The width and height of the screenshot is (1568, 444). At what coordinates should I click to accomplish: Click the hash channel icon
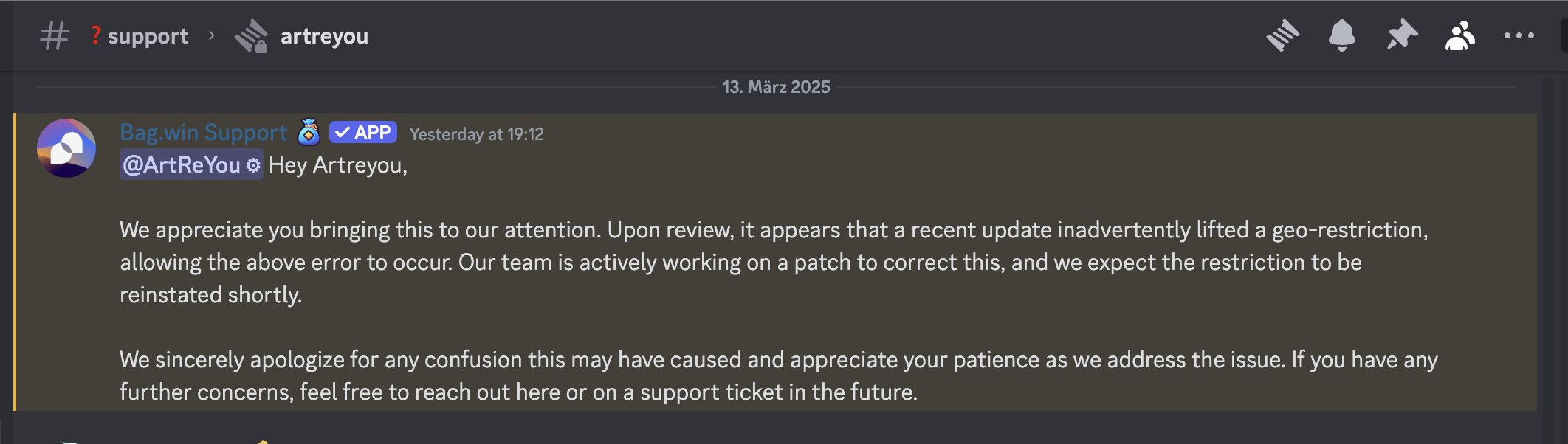54,35
